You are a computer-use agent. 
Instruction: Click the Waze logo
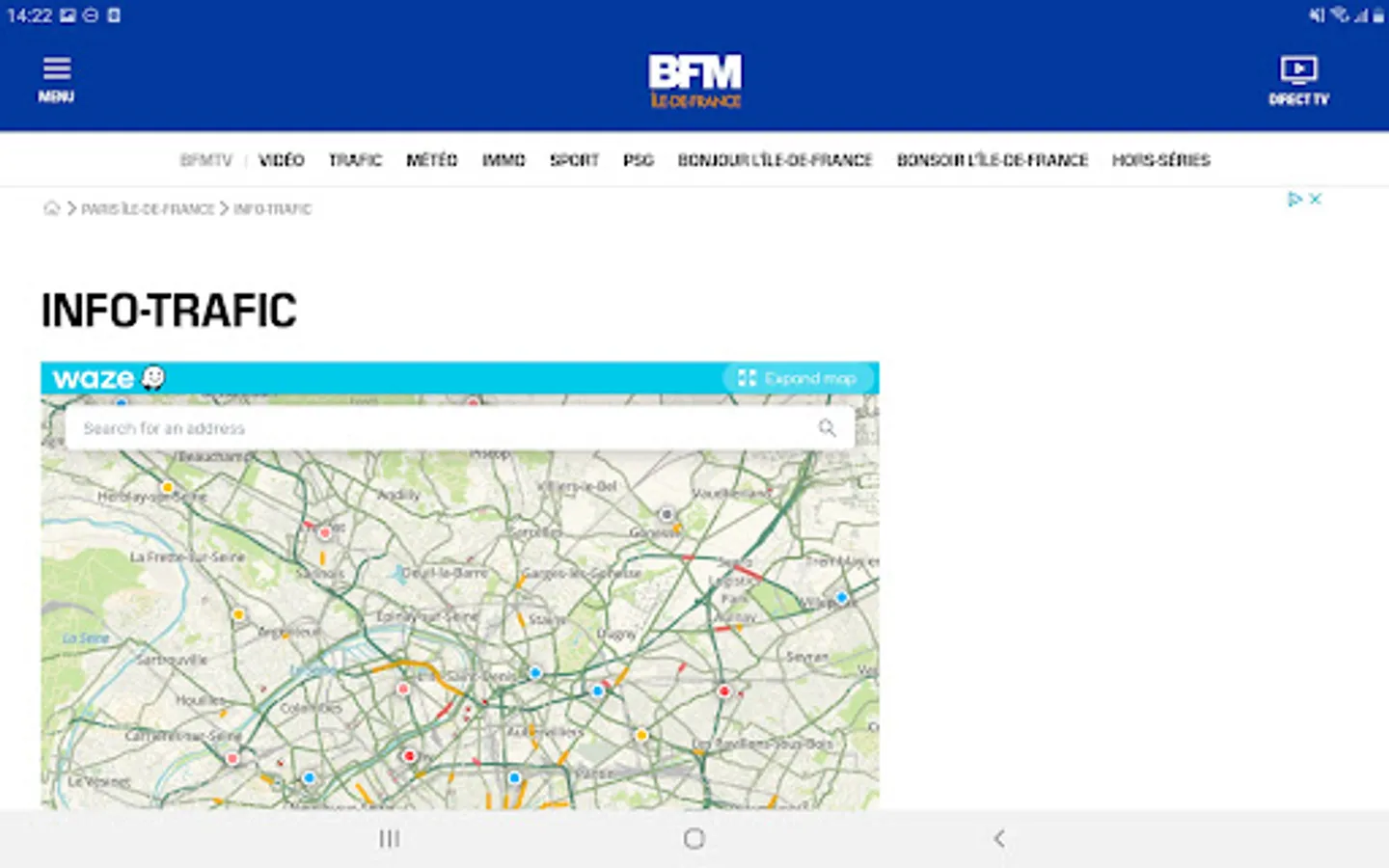tap(108, 378)
